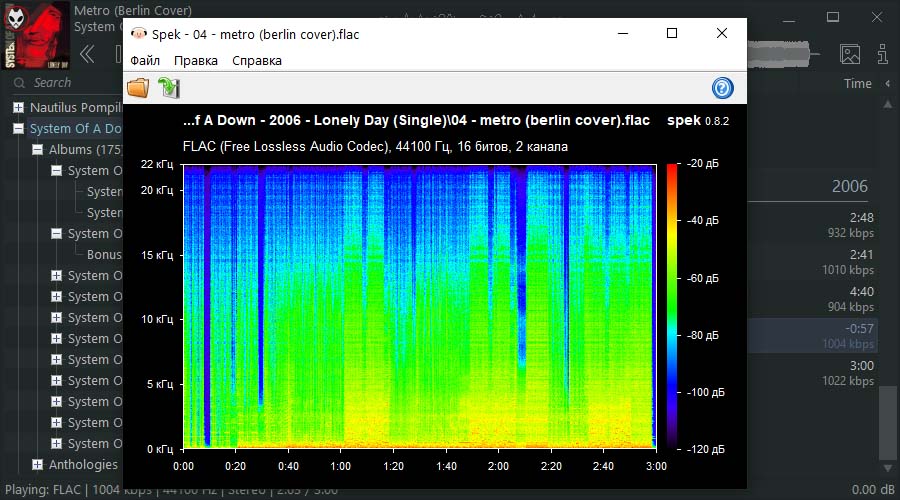Open the Spek help question mark icon
Viewport: 900px width, 500px height.
click(x=722, y=88)
